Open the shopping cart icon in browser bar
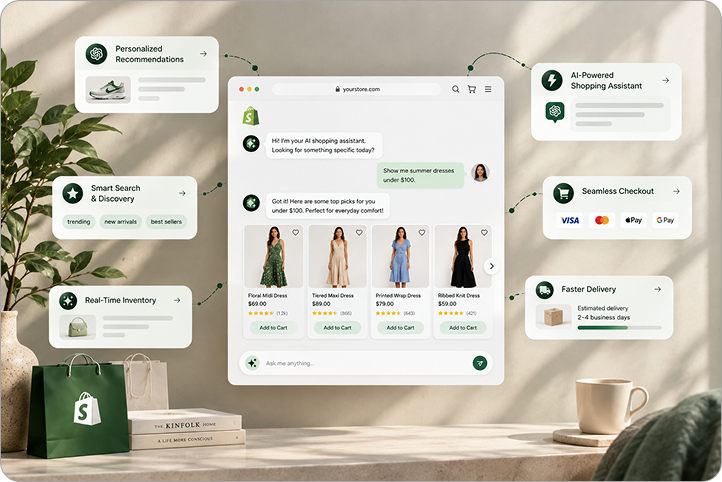Image resolution: width=722 pixels, height=482 pixels. 472,89
